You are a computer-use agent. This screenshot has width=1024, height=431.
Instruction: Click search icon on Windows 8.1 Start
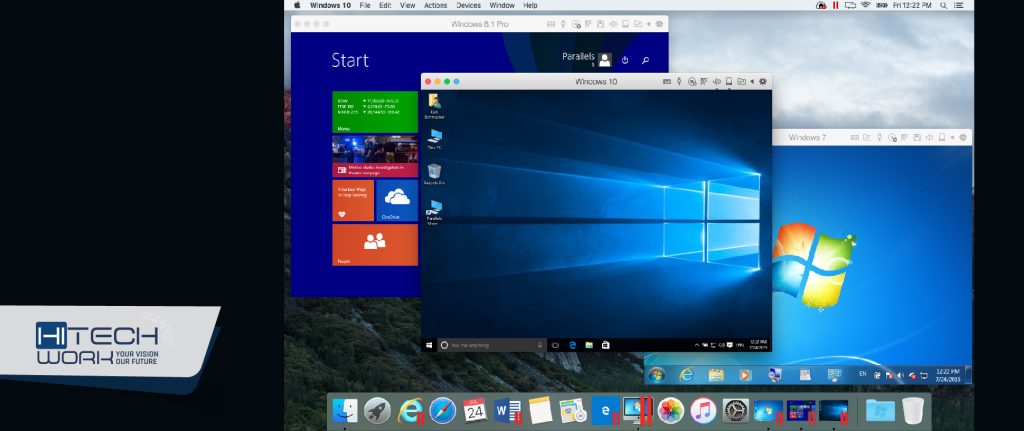(x=645, y=60)
